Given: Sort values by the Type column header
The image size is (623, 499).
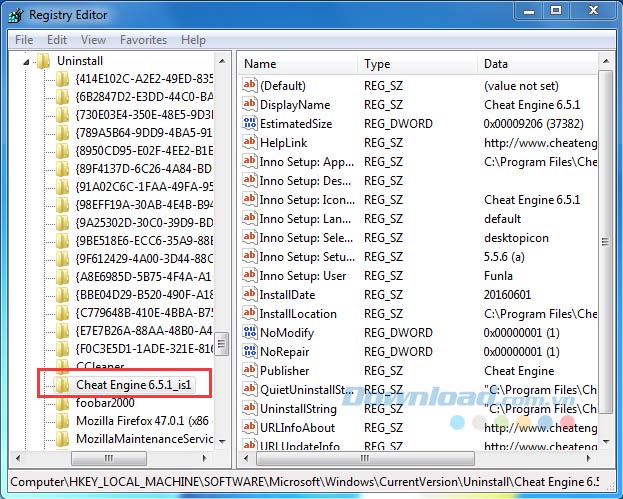Looking at the screenshot, I should click(x=418, y=64).
